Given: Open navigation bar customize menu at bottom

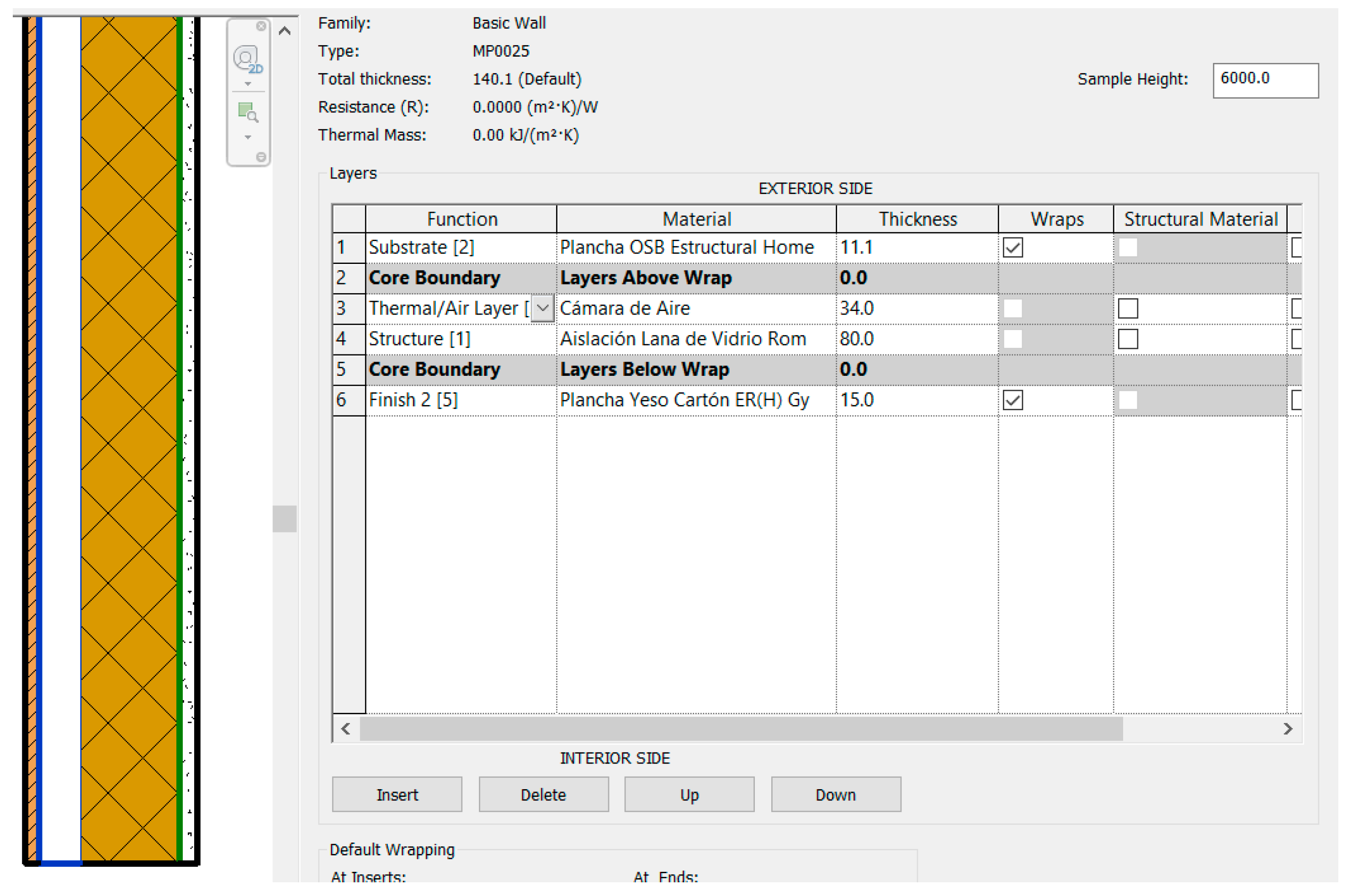Looking at the screenshot, I should tap(261, 157).
